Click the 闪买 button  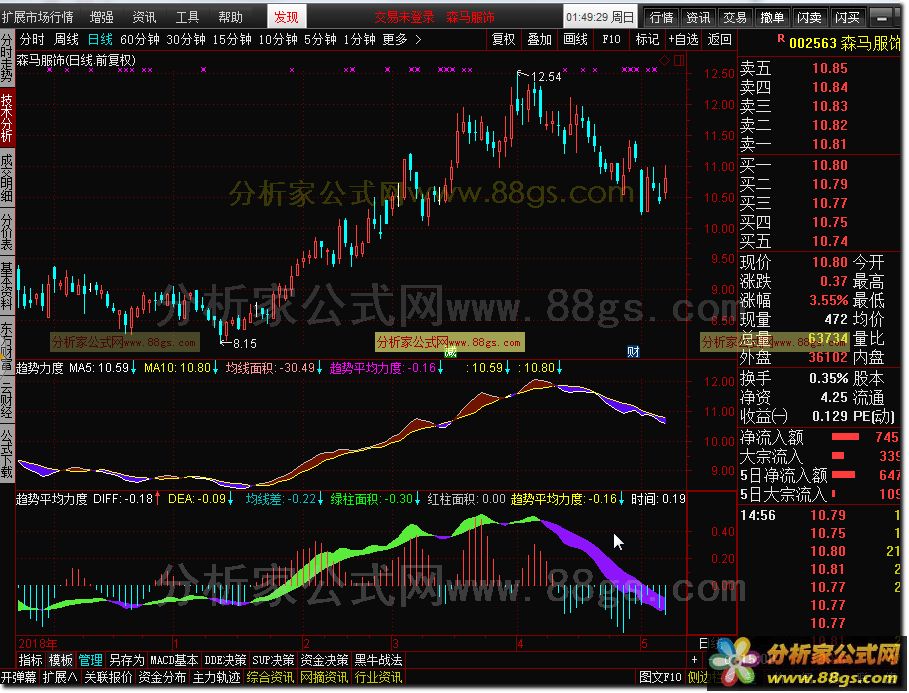pyautogui.click(x=848, y=17)
